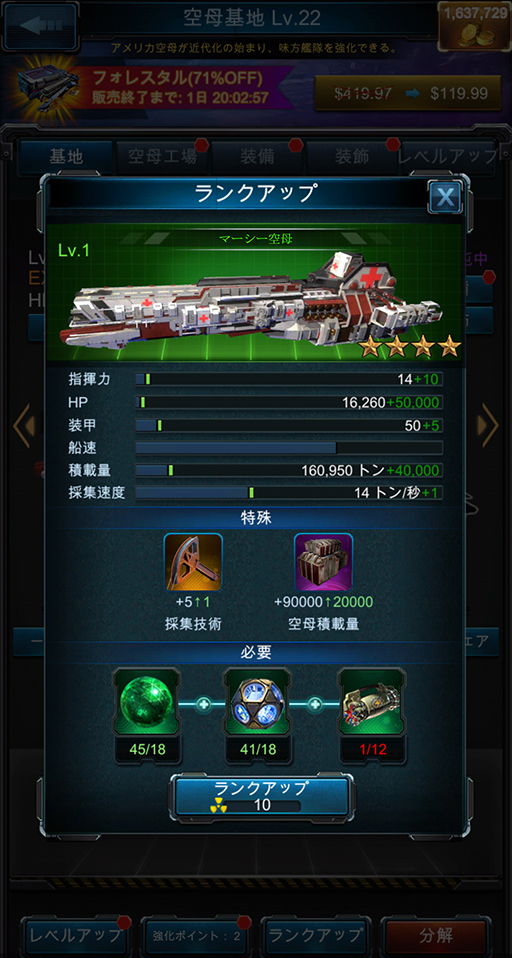Go to next carrier with right chevron
This screenshot has width=512, height=958.
[489, 425]
